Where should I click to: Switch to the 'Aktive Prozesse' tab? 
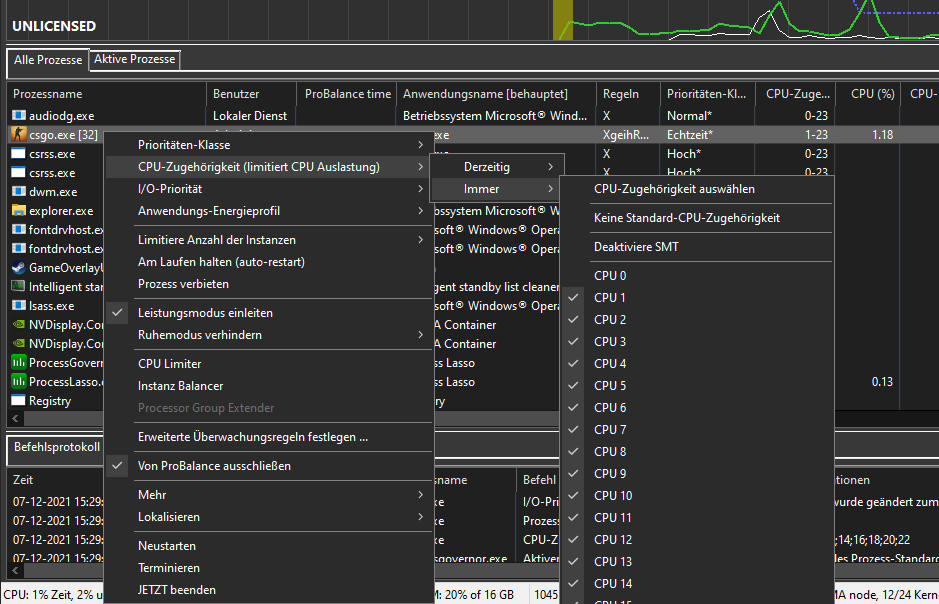pyautogui.click(x=135, y=60)
